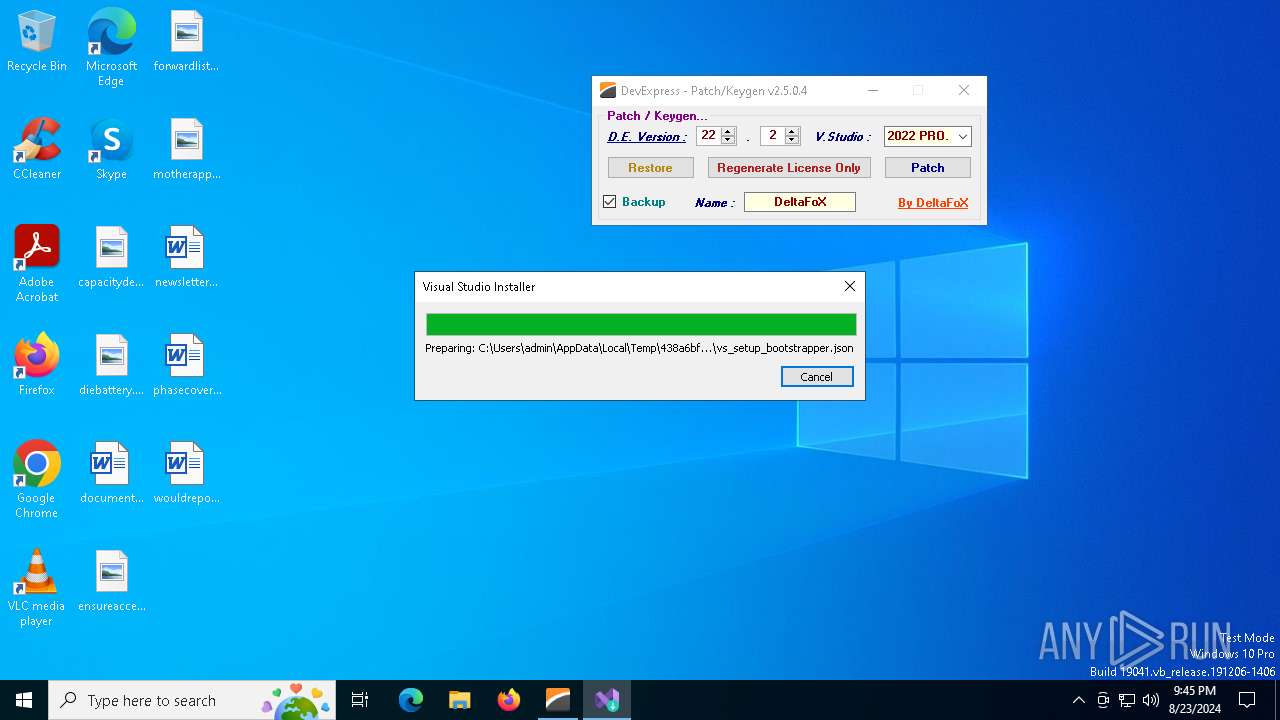Cancel the Visual Studio Installer

[817, 377]
